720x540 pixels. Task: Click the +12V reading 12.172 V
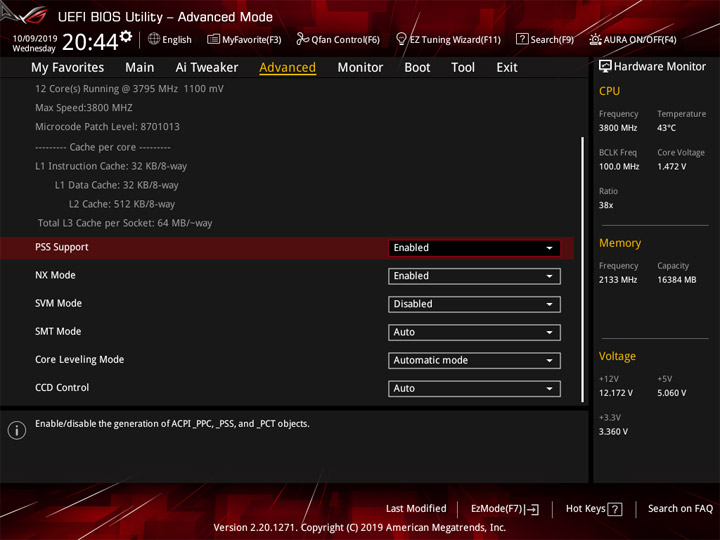(616, 393)
